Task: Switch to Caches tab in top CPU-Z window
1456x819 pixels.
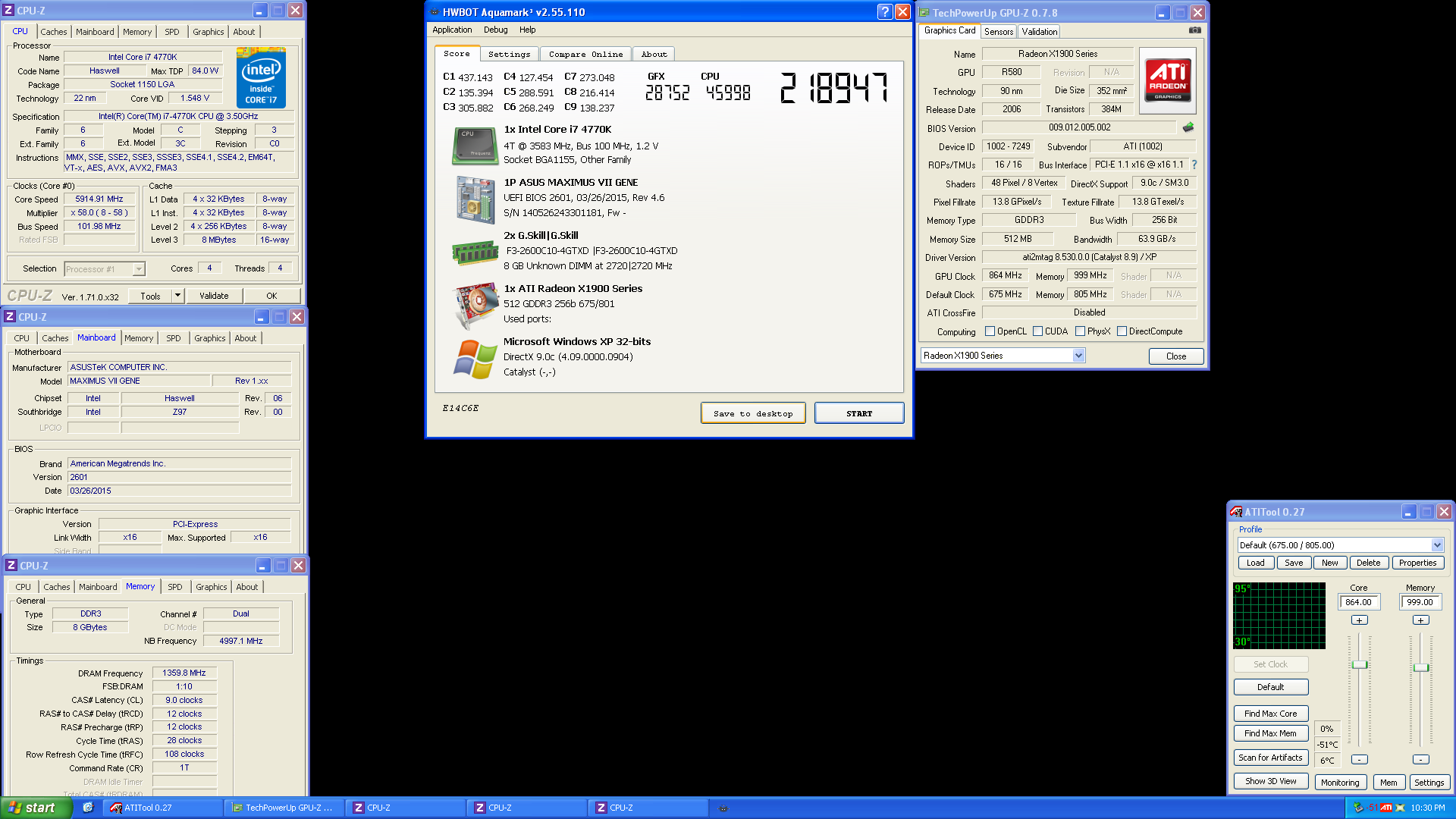Action: (53, 32)
